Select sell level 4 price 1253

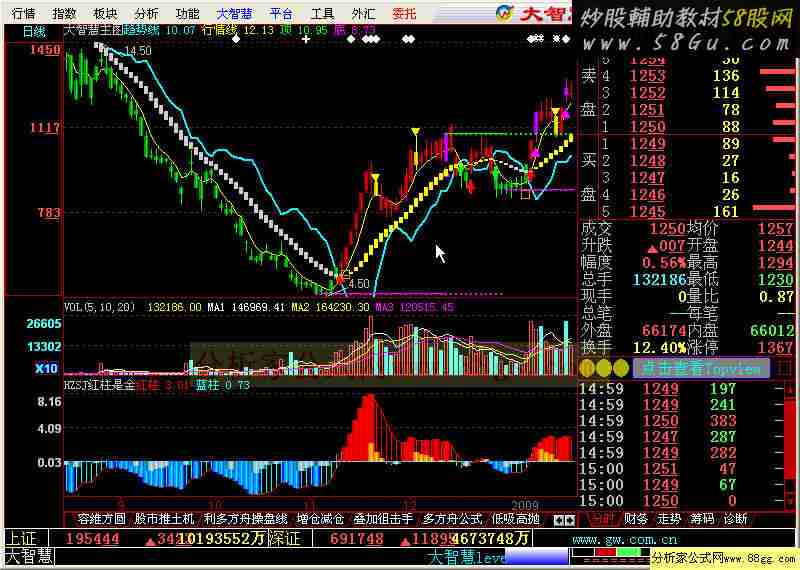point(647,76)
